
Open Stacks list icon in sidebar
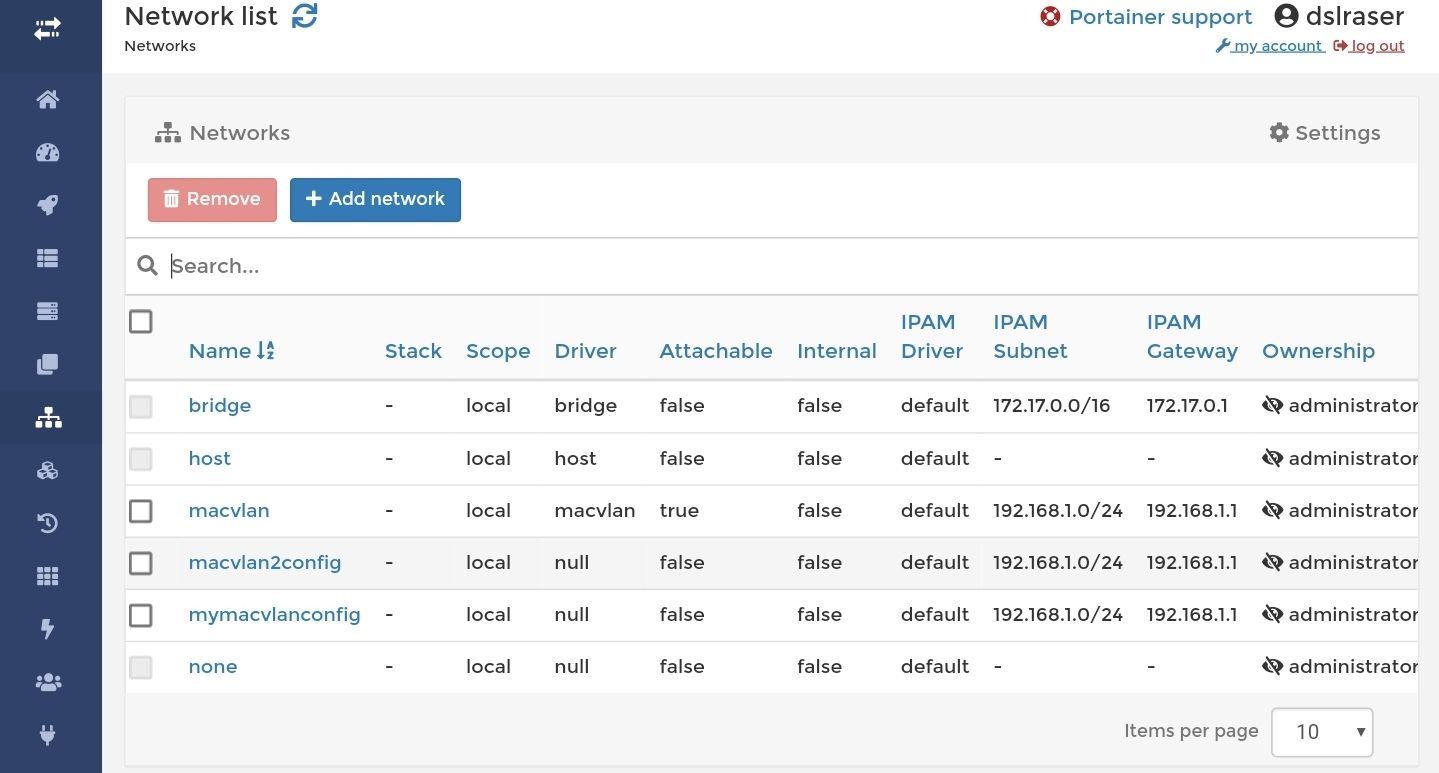tap(48, 259)
